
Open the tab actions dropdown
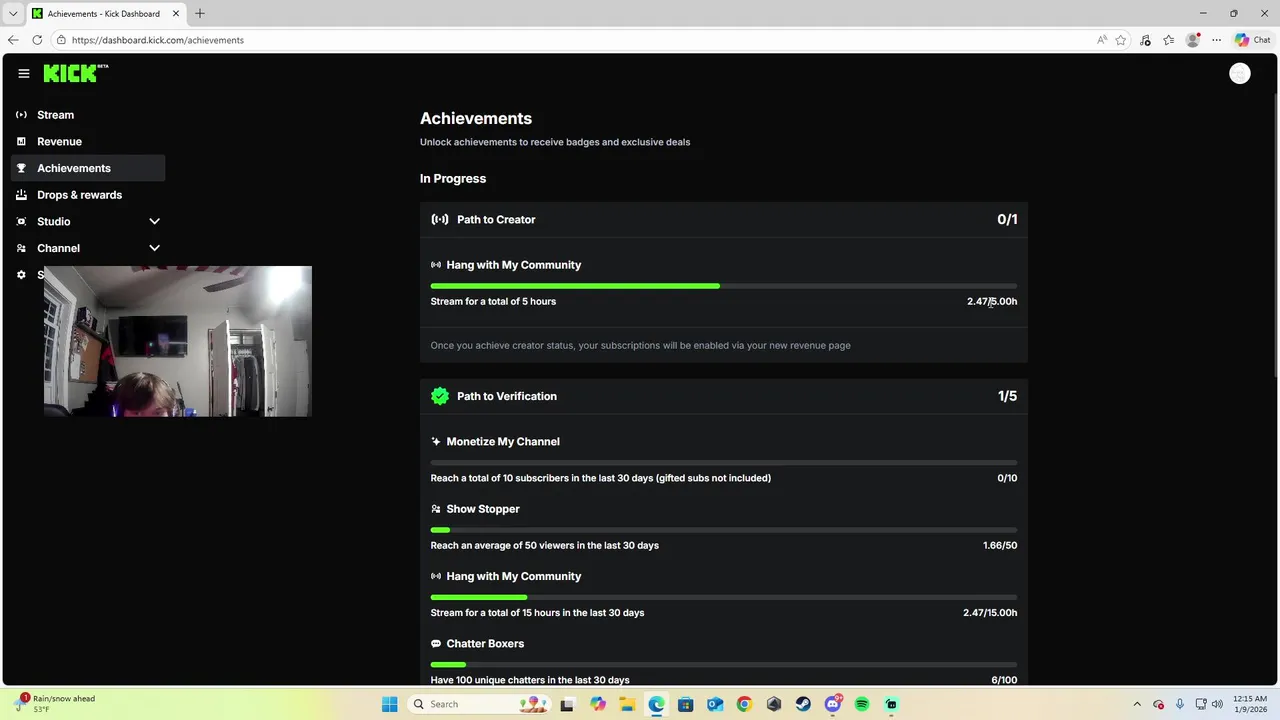pos(13,13)
